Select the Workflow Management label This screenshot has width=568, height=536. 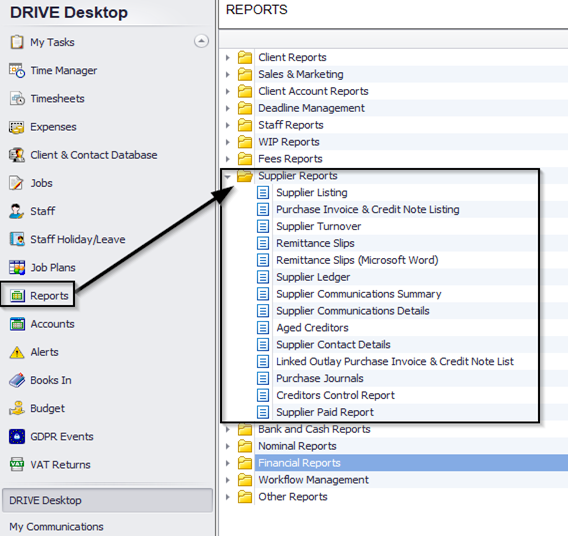313,480
